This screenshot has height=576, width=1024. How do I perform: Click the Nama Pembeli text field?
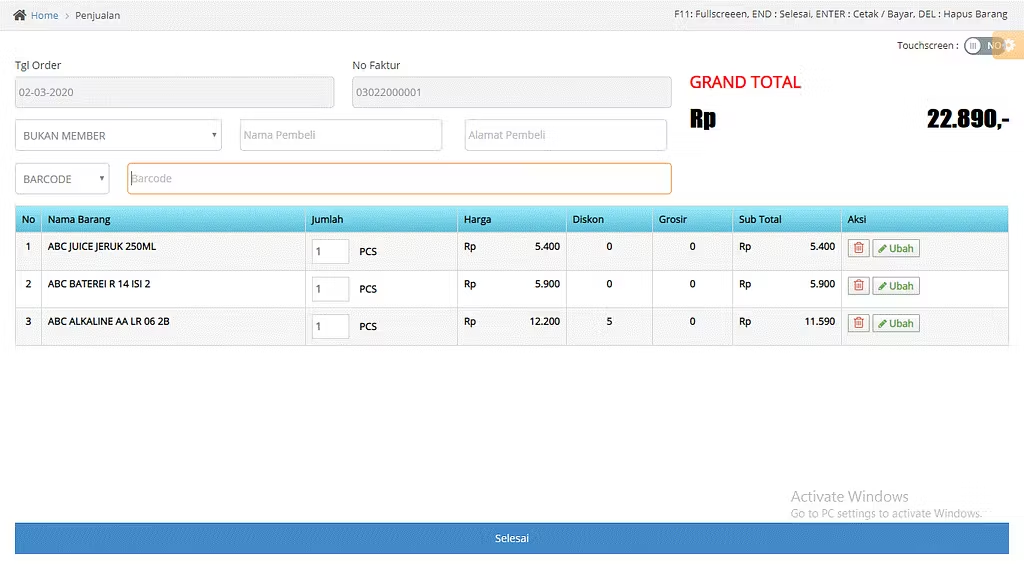[340, 136]
